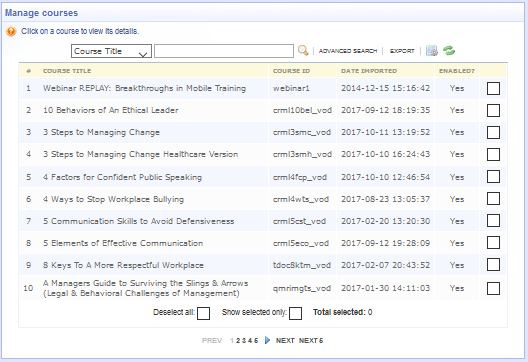Sort by Course ID column header
Image resolution: width=528 pixels, height=362 pixels.
point(291,71)
